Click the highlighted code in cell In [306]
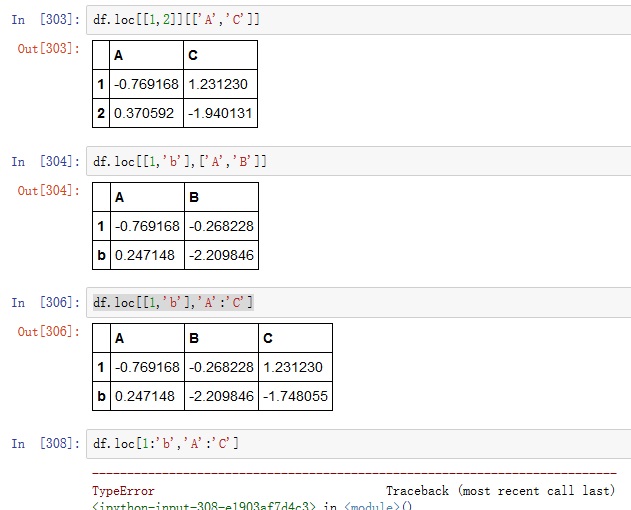This screenshot has width=631, height=510. 173,302
